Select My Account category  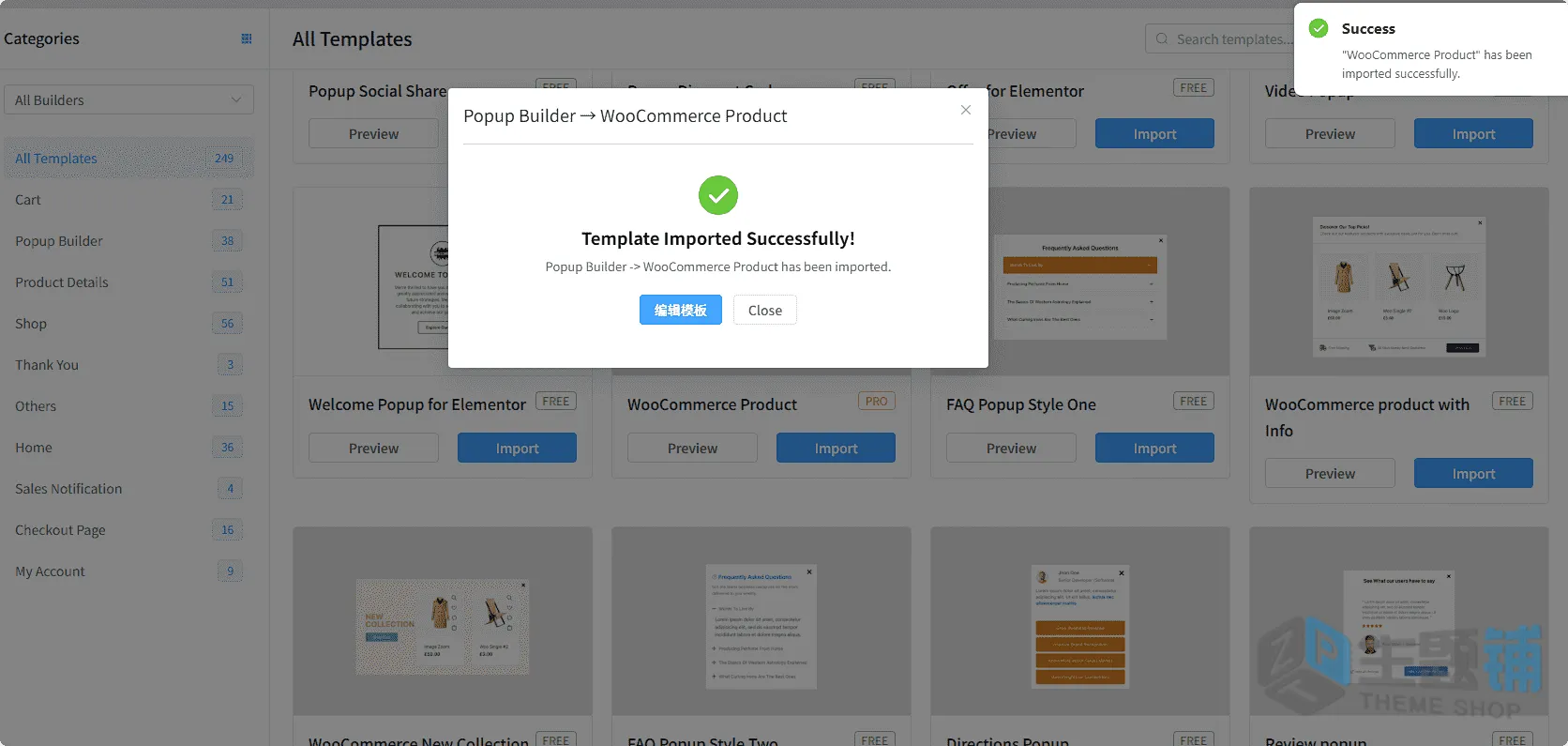pyautogui.click(x=128, y=571)
